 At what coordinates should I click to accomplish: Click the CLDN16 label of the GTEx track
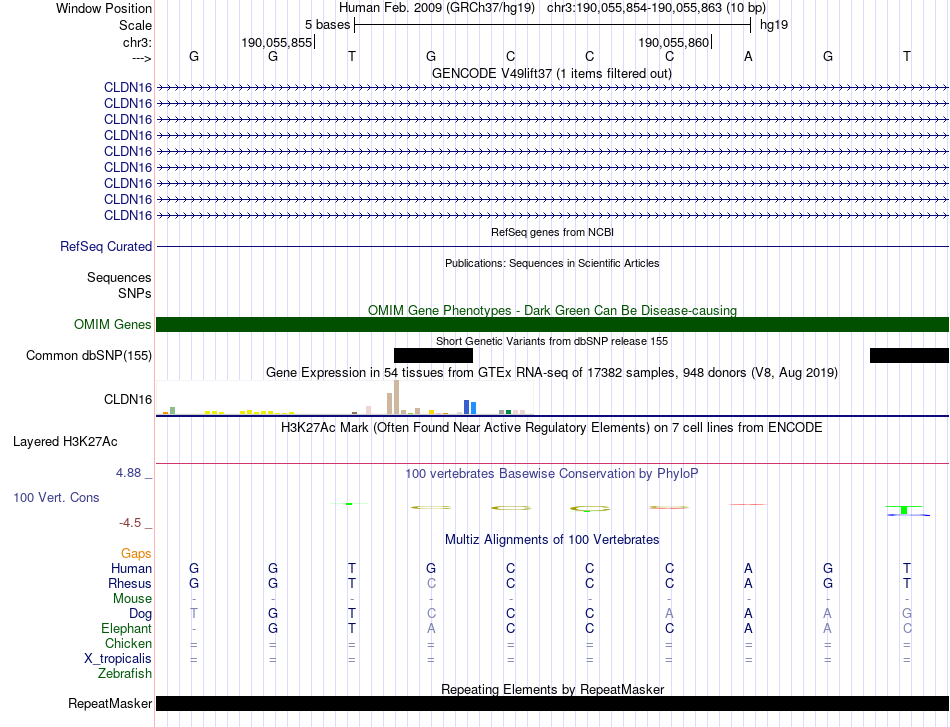[128, 399]
